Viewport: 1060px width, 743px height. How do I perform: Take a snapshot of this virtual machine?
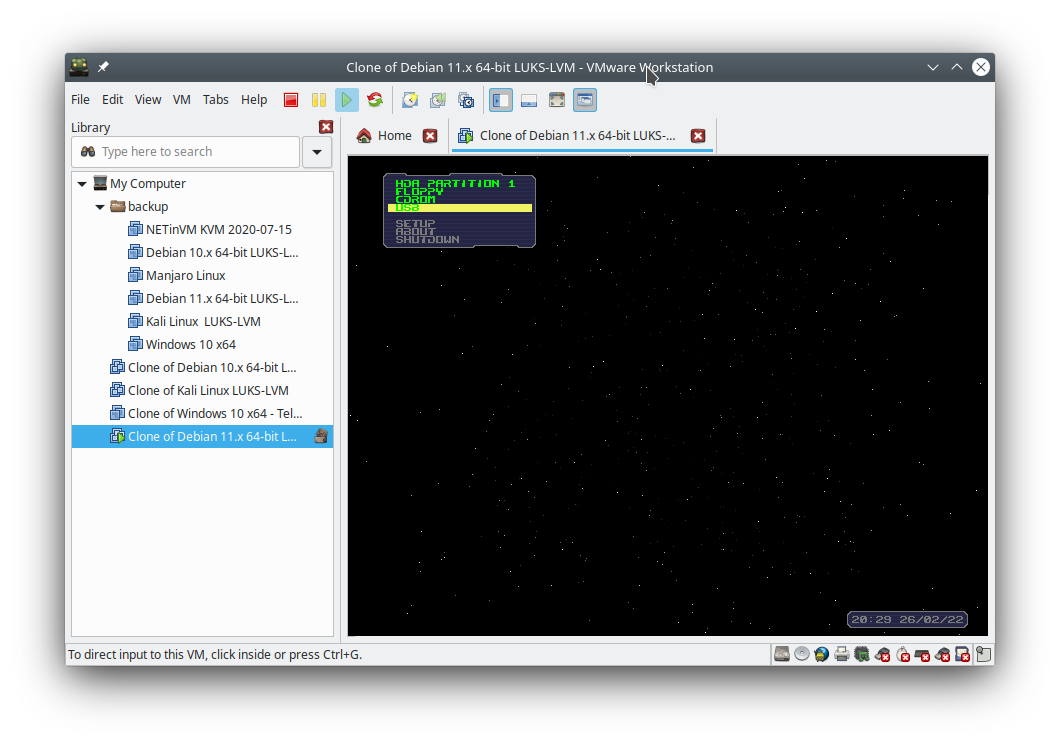click(x=410, y=100)
